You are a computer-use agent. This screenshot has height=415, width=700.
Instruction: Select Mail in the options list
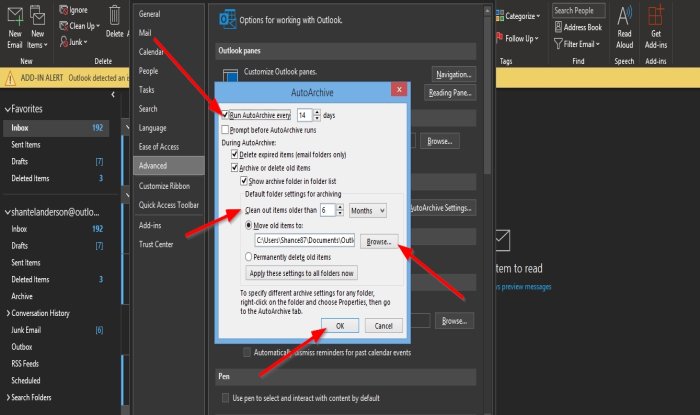click(145, 33)
